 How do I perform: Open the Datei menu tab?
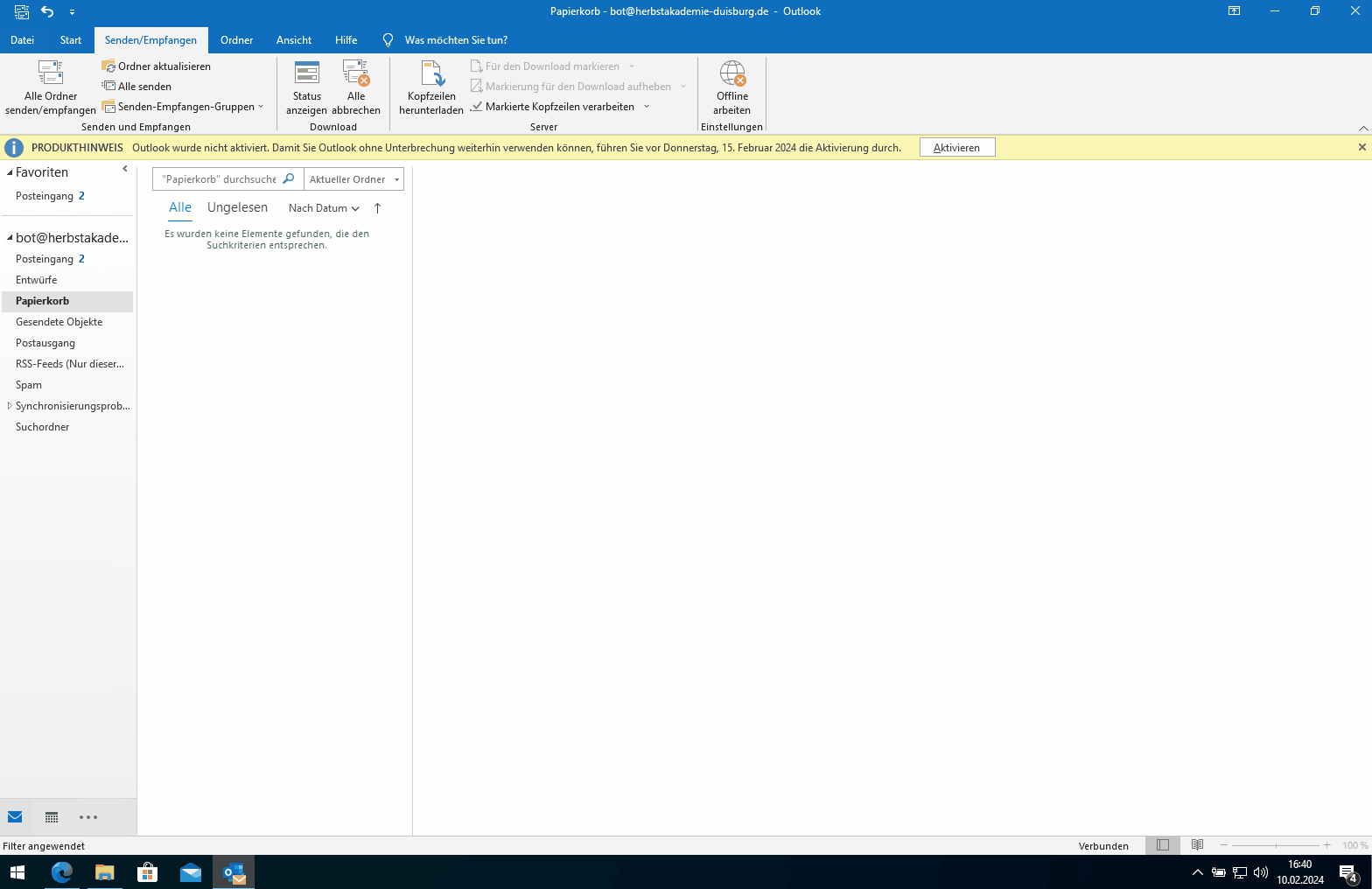click(x=23, y=40)
